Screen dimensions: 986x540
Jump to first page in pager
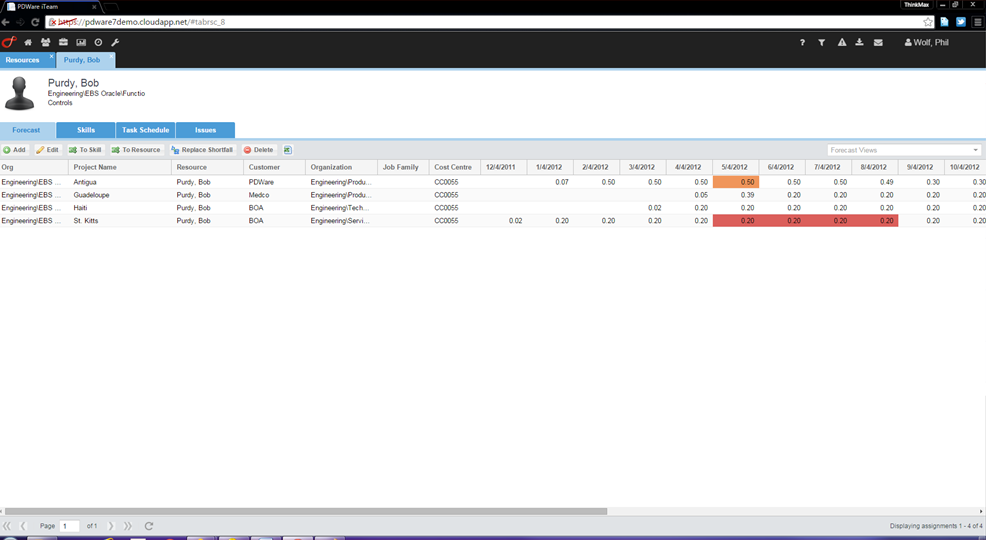tap(7, 526)
